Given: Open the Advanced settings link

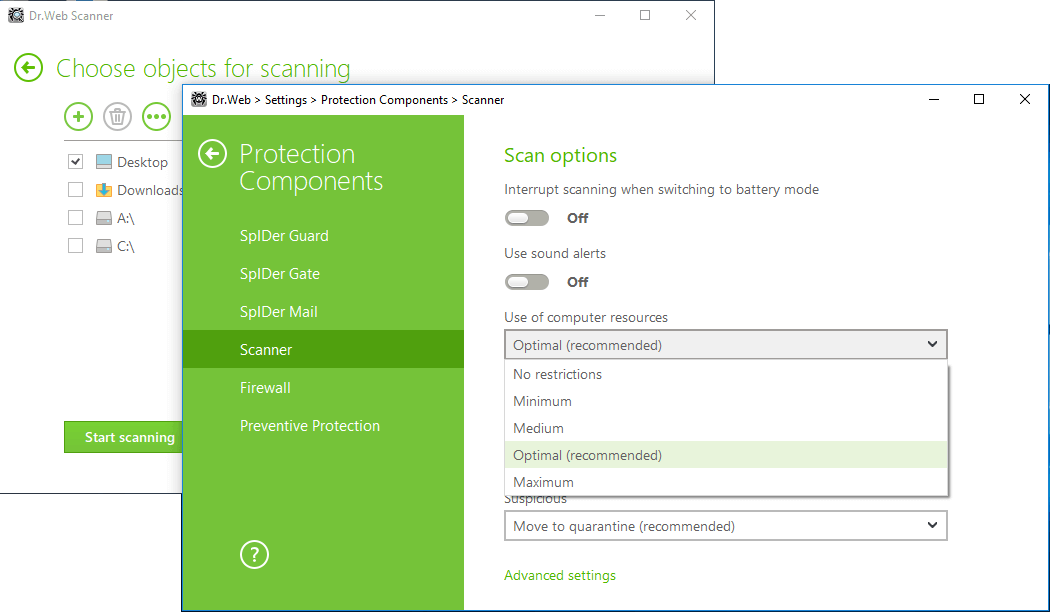Looking at the screenshot, I should [560, 575].
